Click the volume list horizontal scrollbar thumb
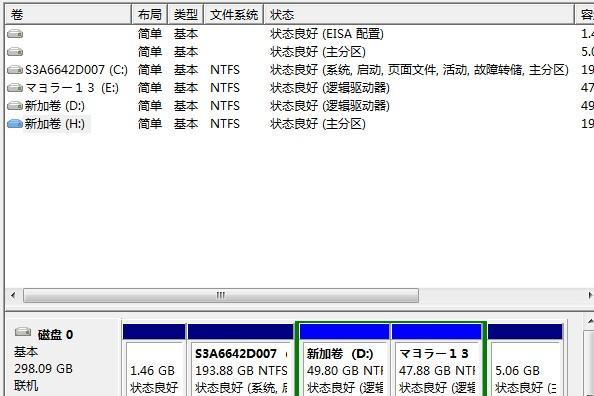 [x=221, y=295]
